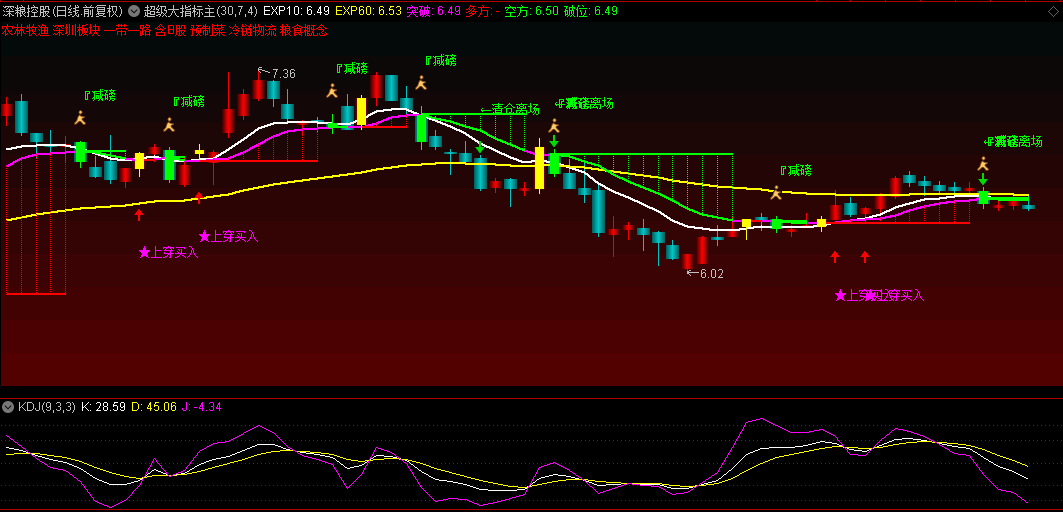Screen dimensions: 1063x512
Task: Click the running-man icon under the rightmost 离场 label
Action: coord(983,163)
